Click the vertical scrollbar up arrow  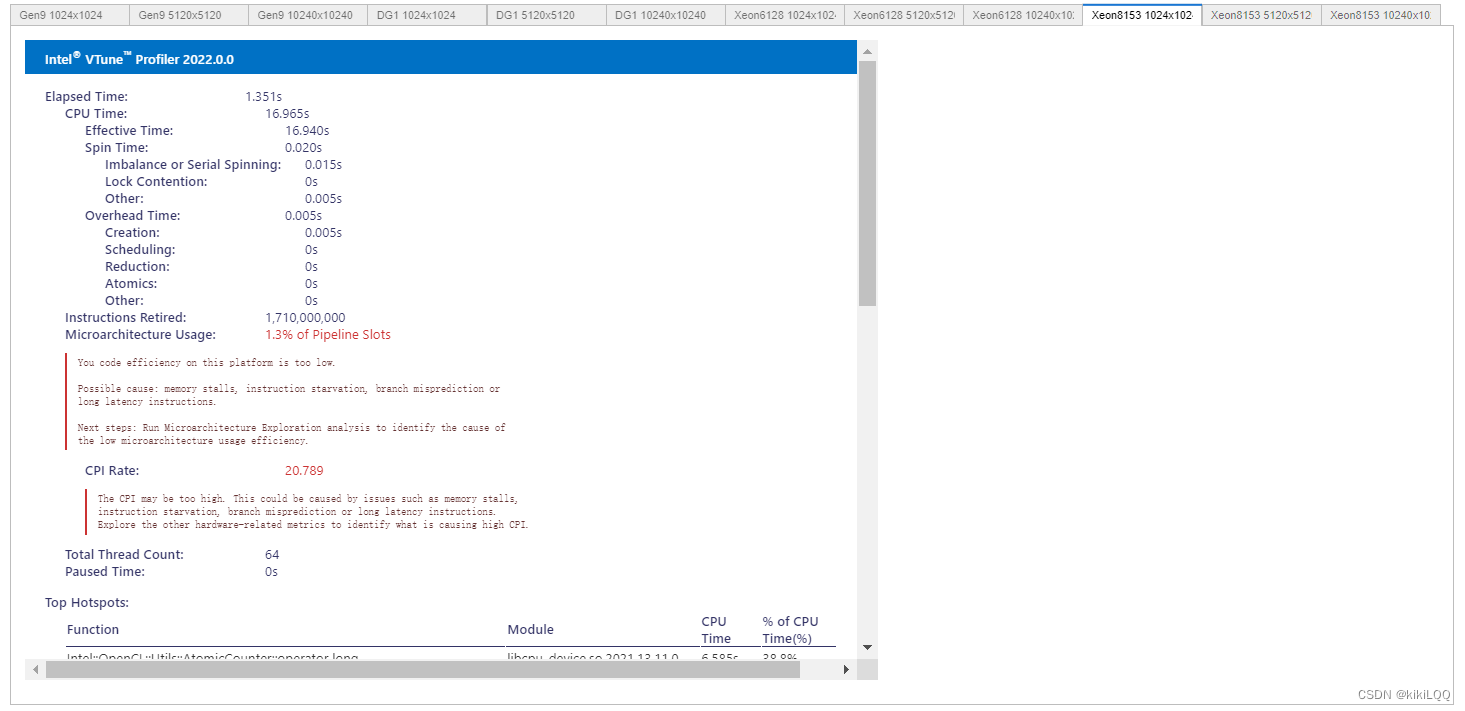click(867, 50)
